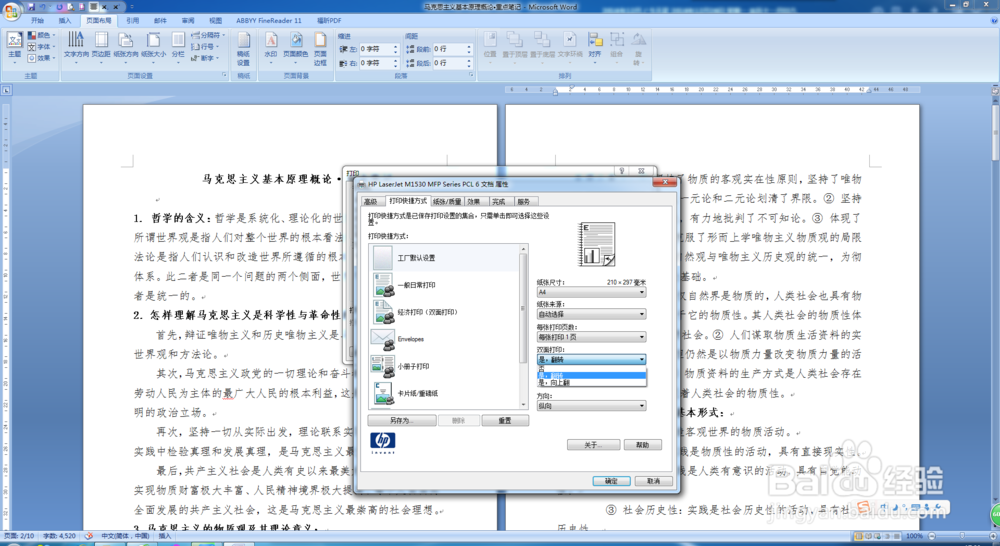Select the 经济打印（双面打印） shortcut
The width and height of the screenshot is (1000, 546).
click(x=445, y=312)
